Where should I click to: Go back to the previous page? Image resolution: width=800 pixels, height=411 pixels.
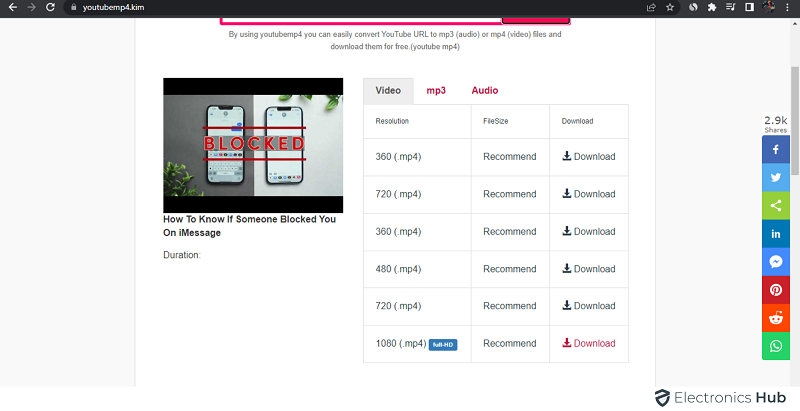coord(13,7)
